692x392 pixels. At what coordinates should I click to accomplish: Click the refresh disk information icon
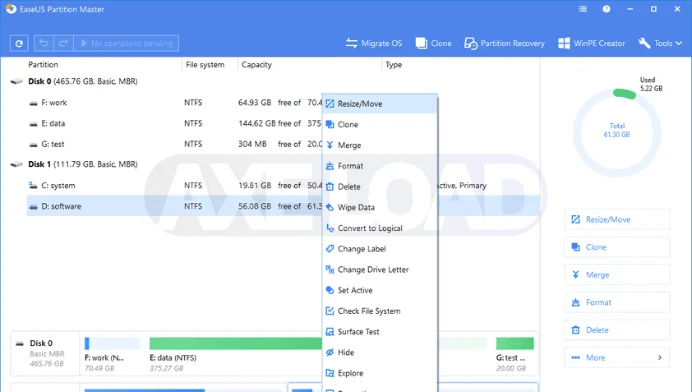(19, 43)
